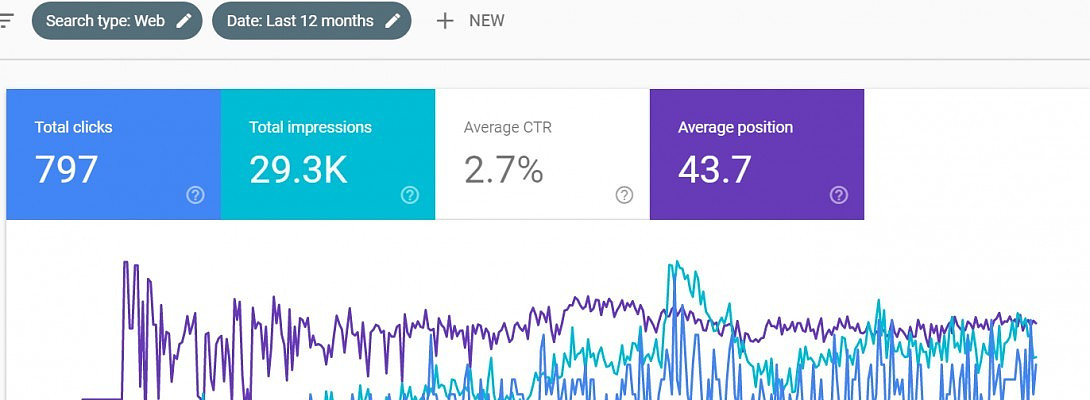Click the 29.3K impressions value

298,170
